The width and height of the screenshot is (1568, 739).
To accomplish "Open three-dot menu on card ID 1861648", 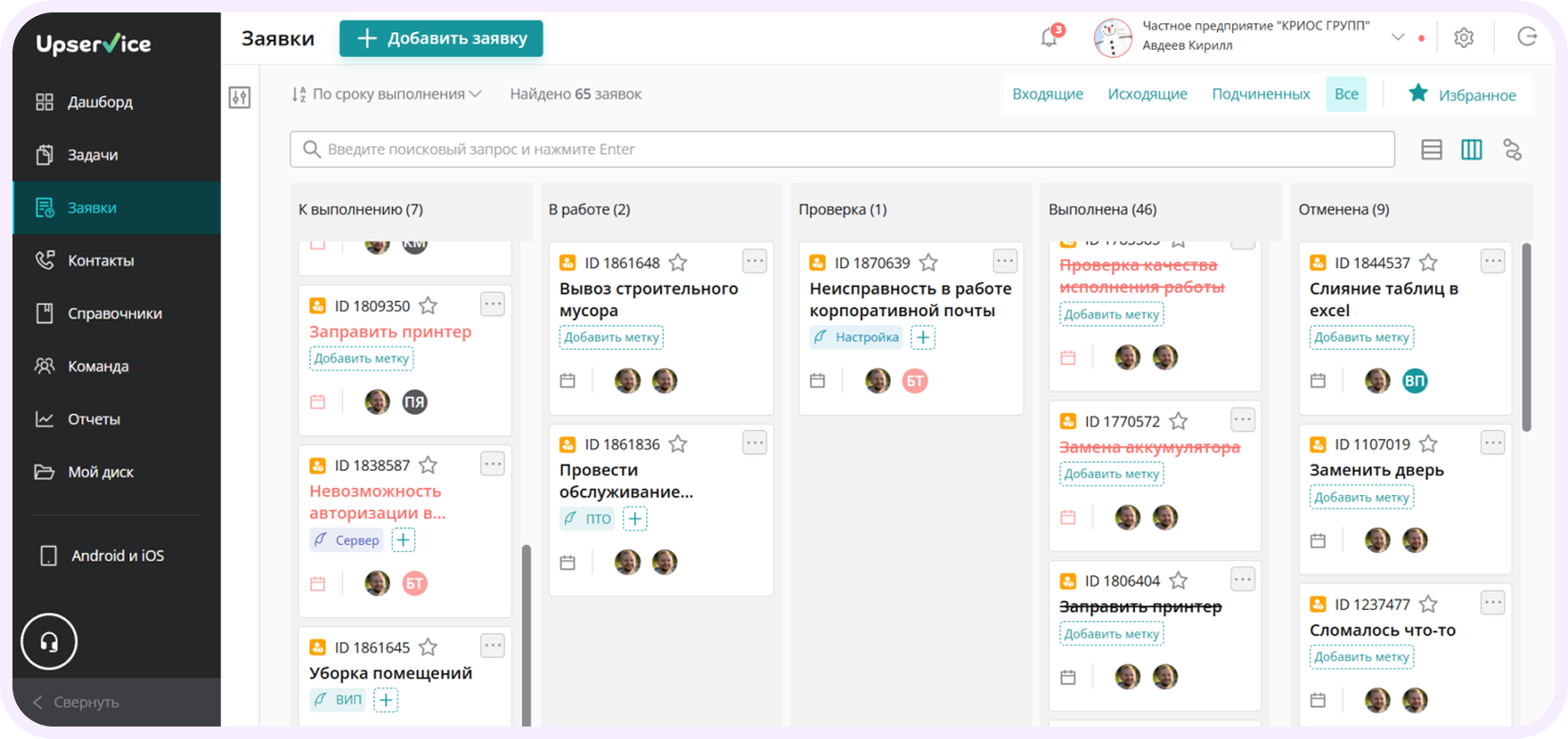I will pos(755,261).
